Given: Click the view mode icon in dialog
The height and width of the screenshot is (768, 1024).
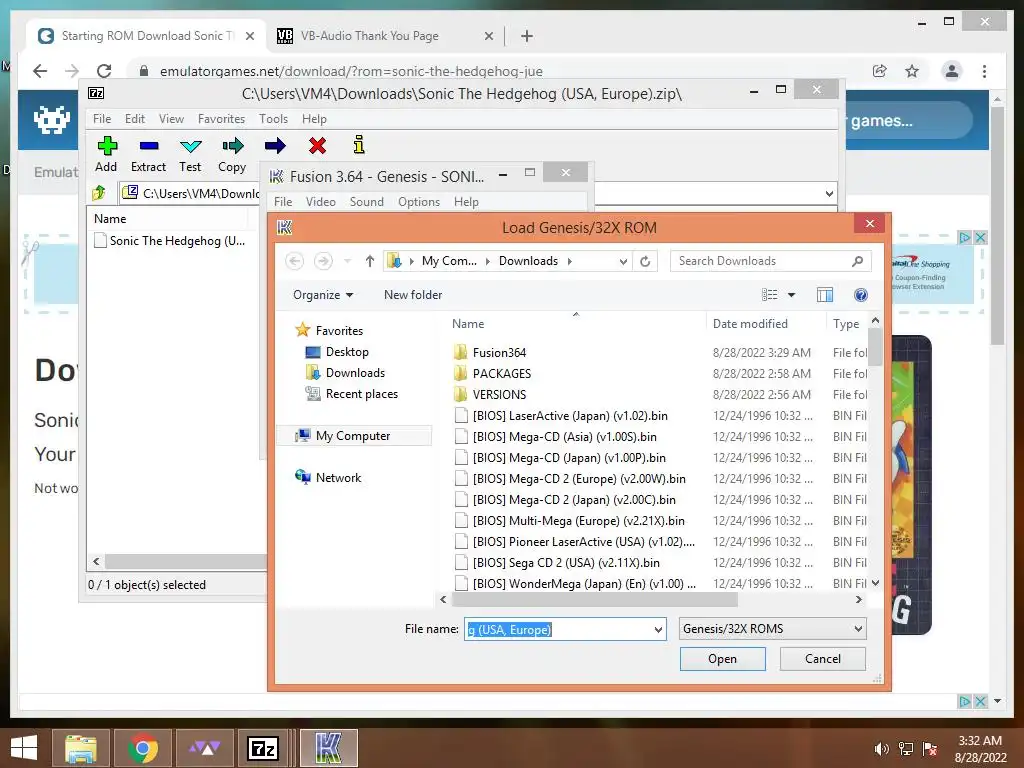Looking at the screenshot, I should (x=769, y=295).
